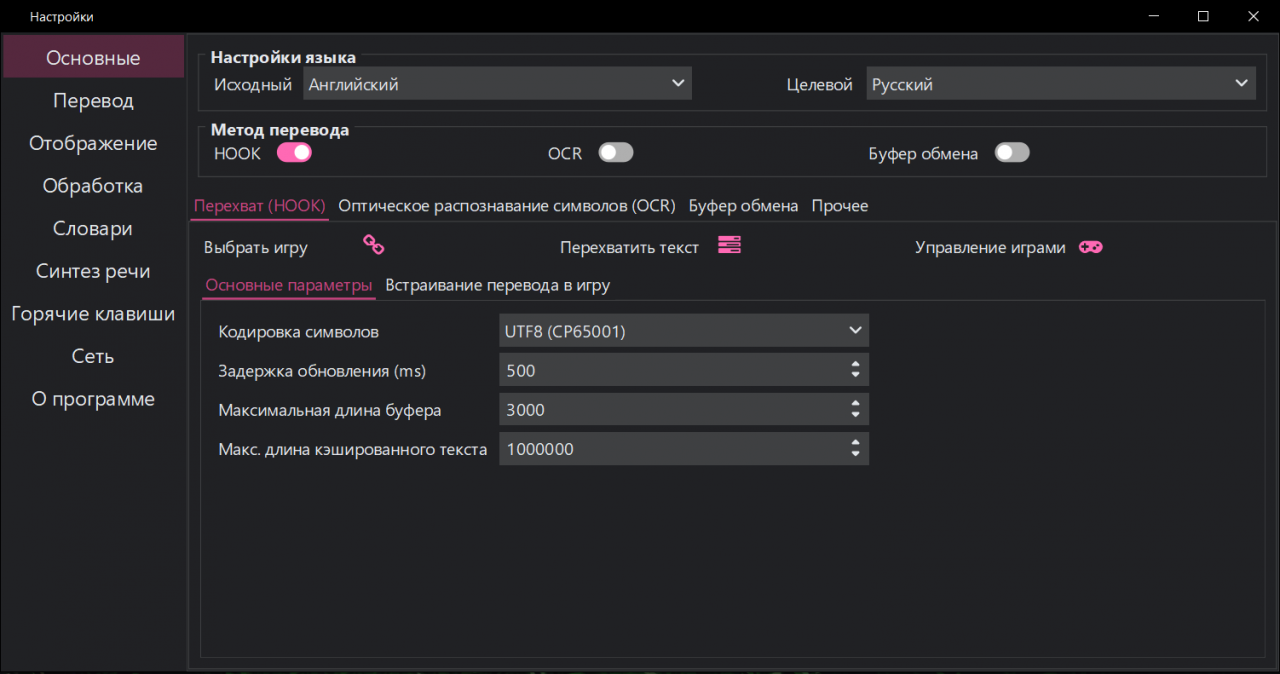Screen dimensions: 1280x674
Task: Expand the Исходный language dropdown
Action: 497,84
